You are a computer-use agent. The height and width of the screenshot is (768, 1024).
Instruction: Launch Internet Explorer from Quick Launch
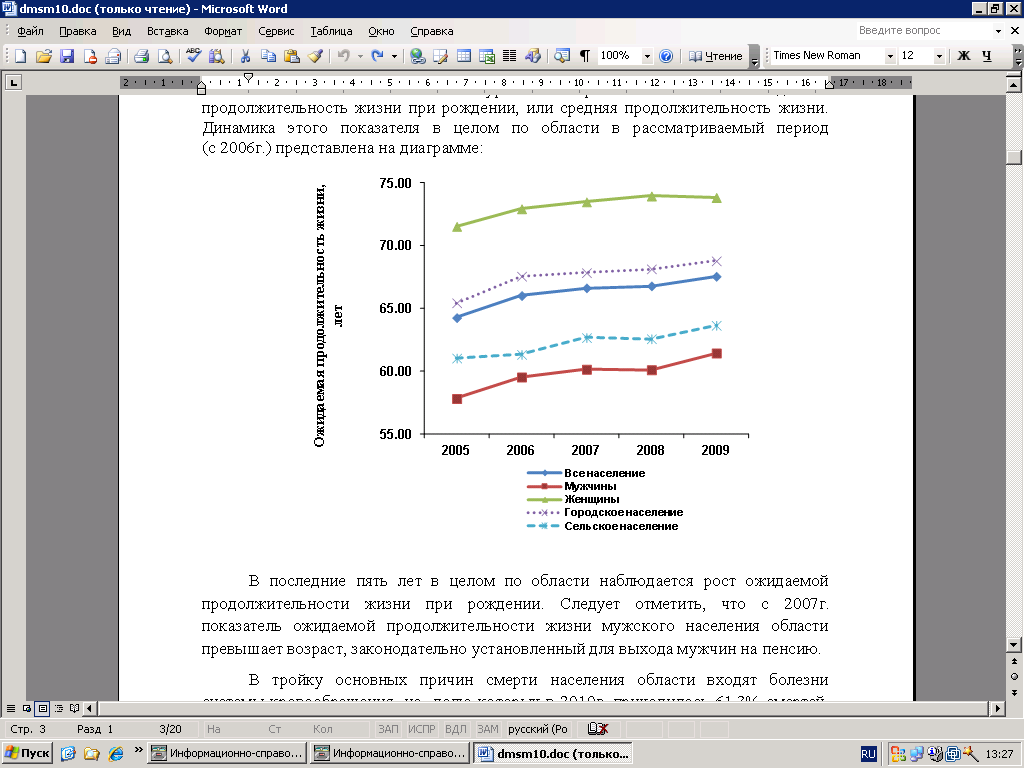point(116,754)
